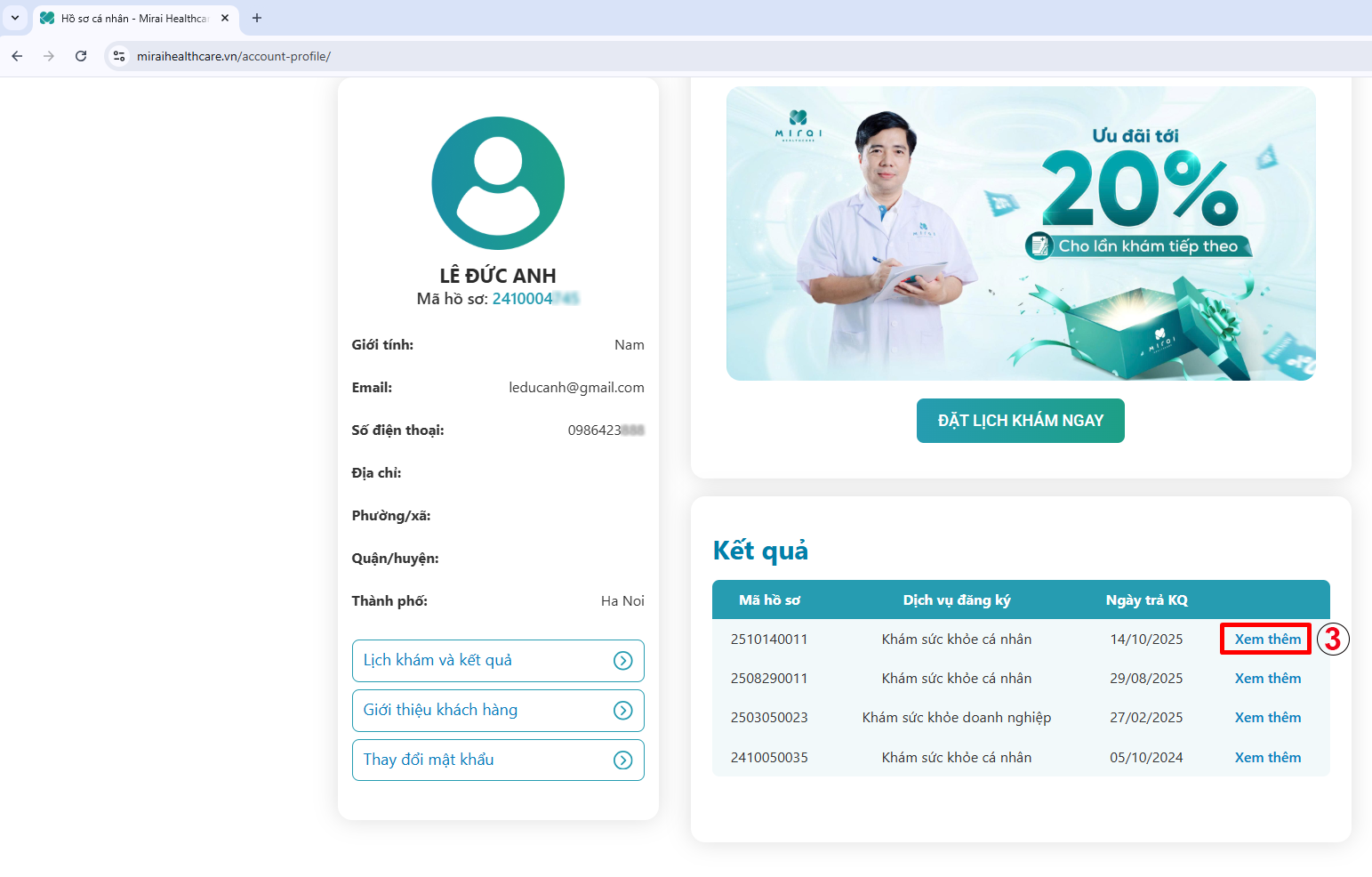The width and height of the screenshot is (1372, 877).
Task: Open a new browser tab
Action: [257, 18]
